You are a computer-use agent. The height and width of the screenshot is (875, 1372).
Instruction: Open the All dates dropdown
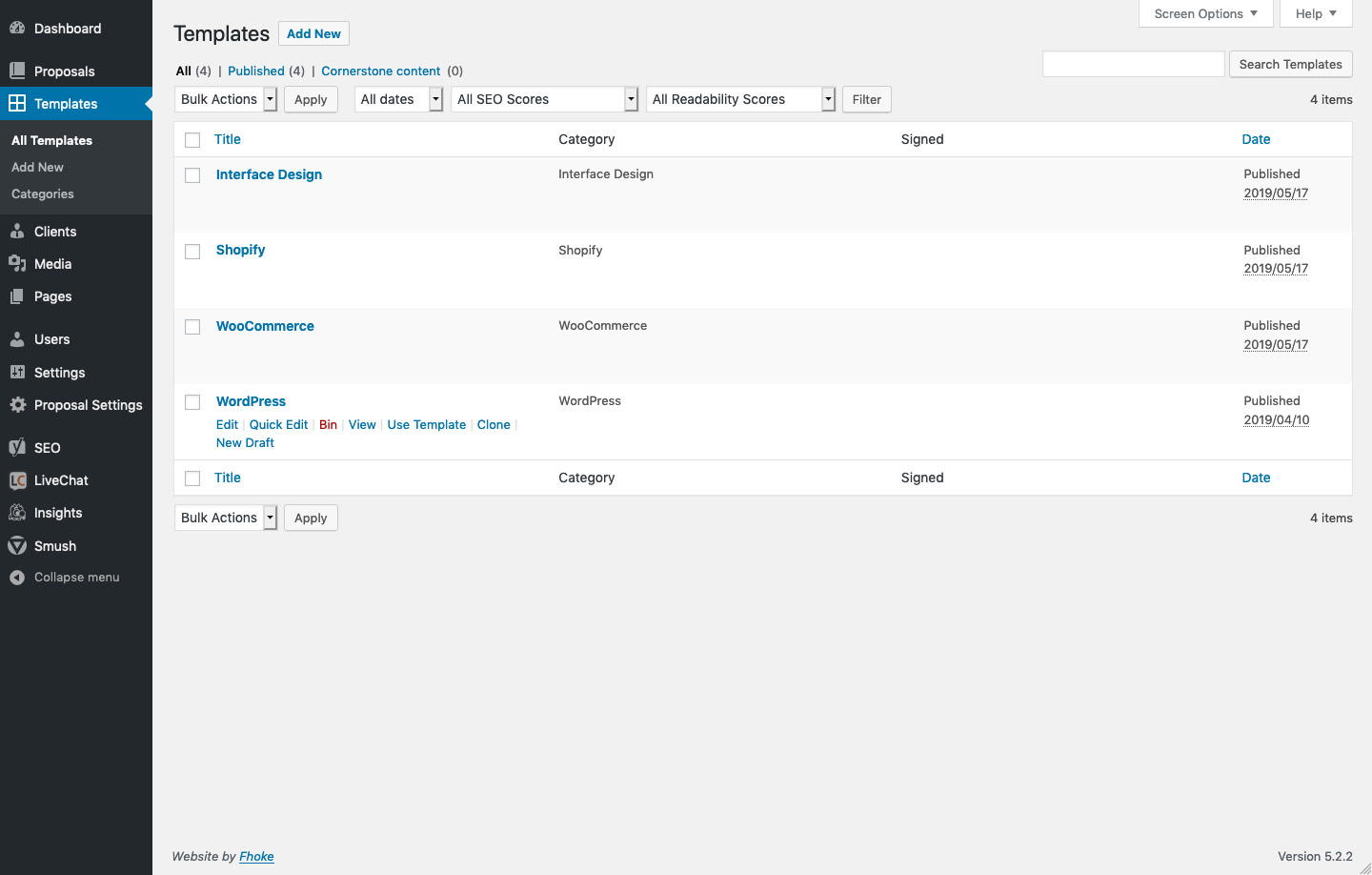pos(398,99)
